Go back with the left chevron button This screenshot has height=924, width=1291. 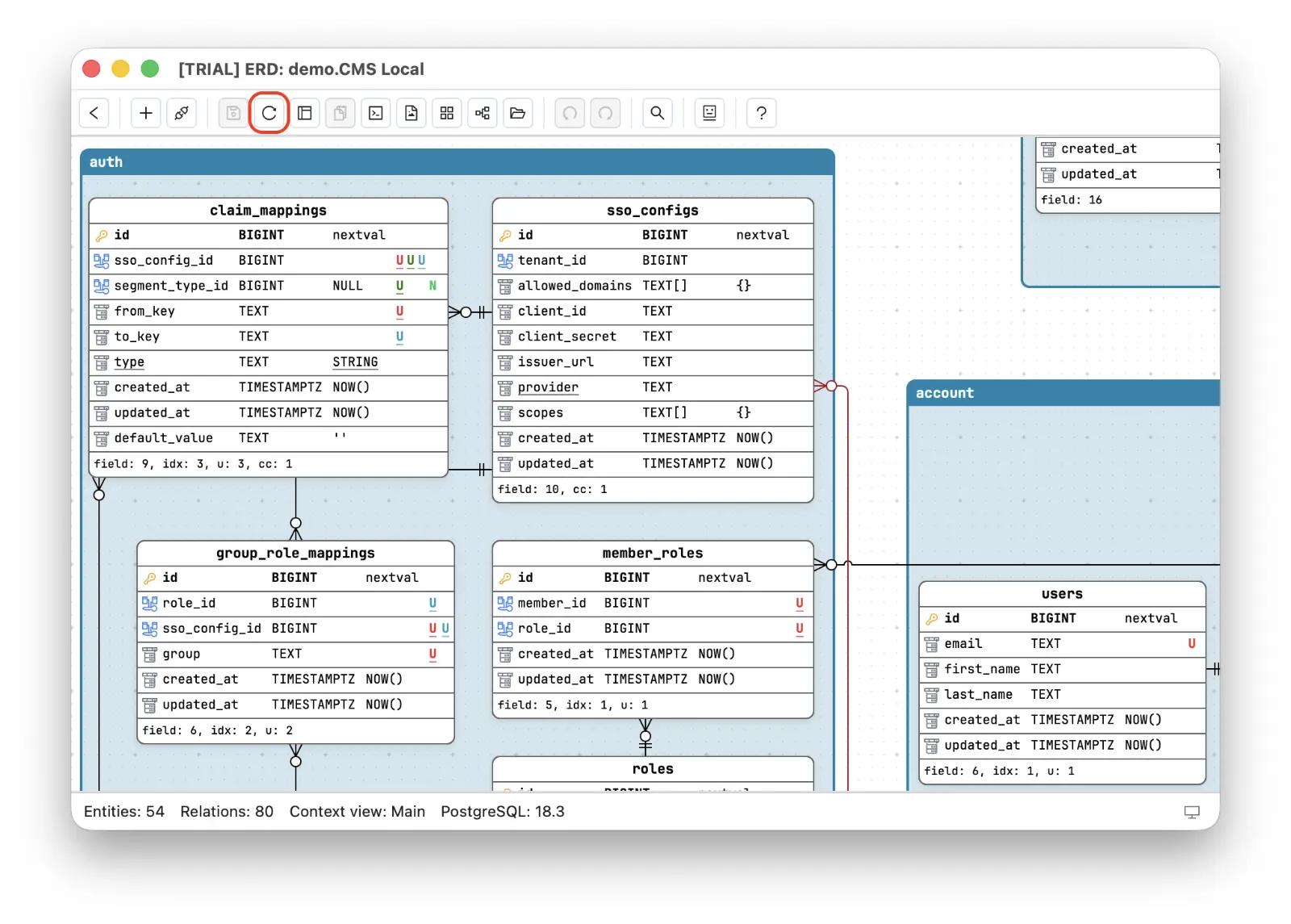pyautogui.click(x=94, y=113)
